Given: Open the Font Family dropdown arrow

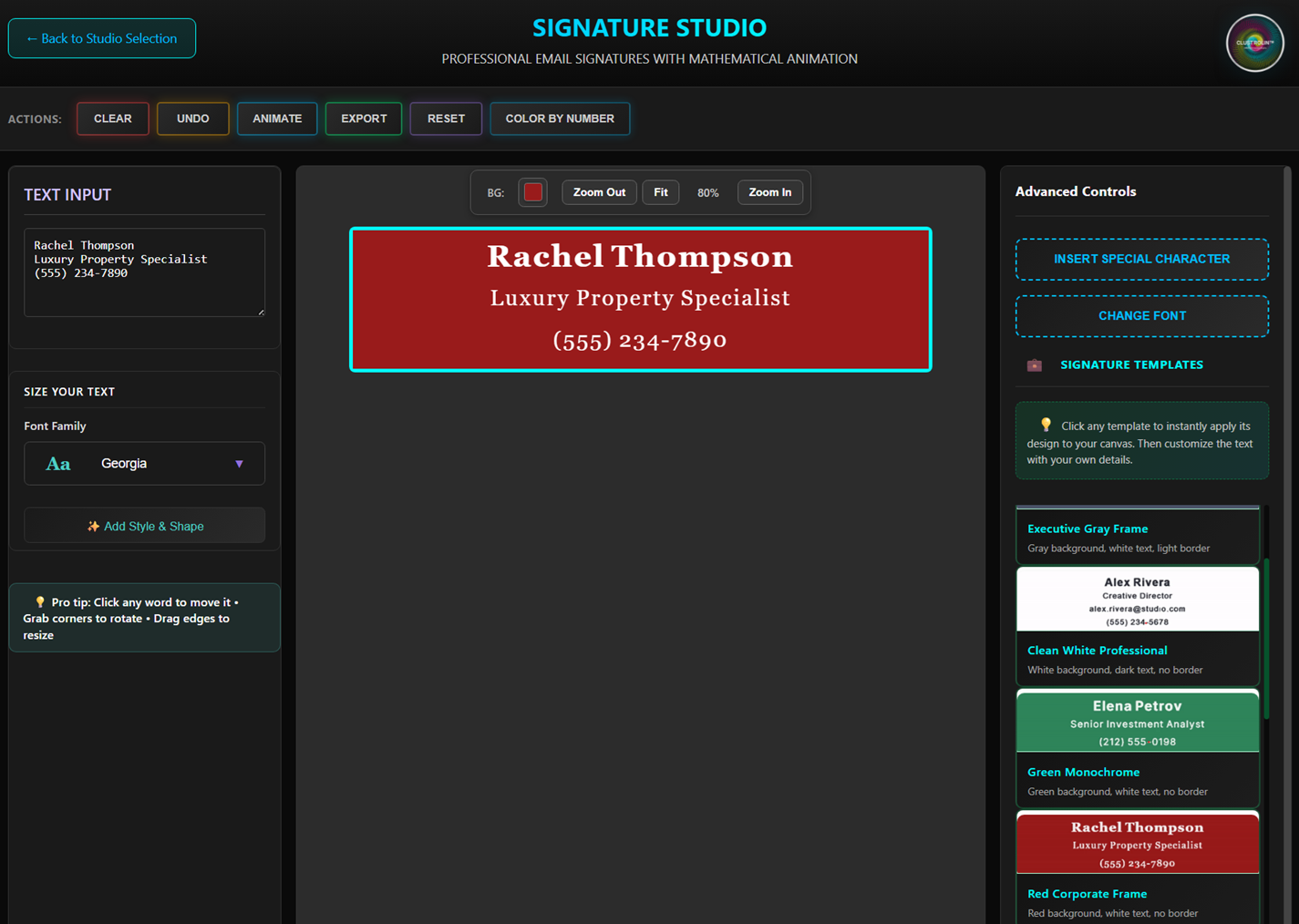Looking at the screenshot, I should click(x=240, y=464).
